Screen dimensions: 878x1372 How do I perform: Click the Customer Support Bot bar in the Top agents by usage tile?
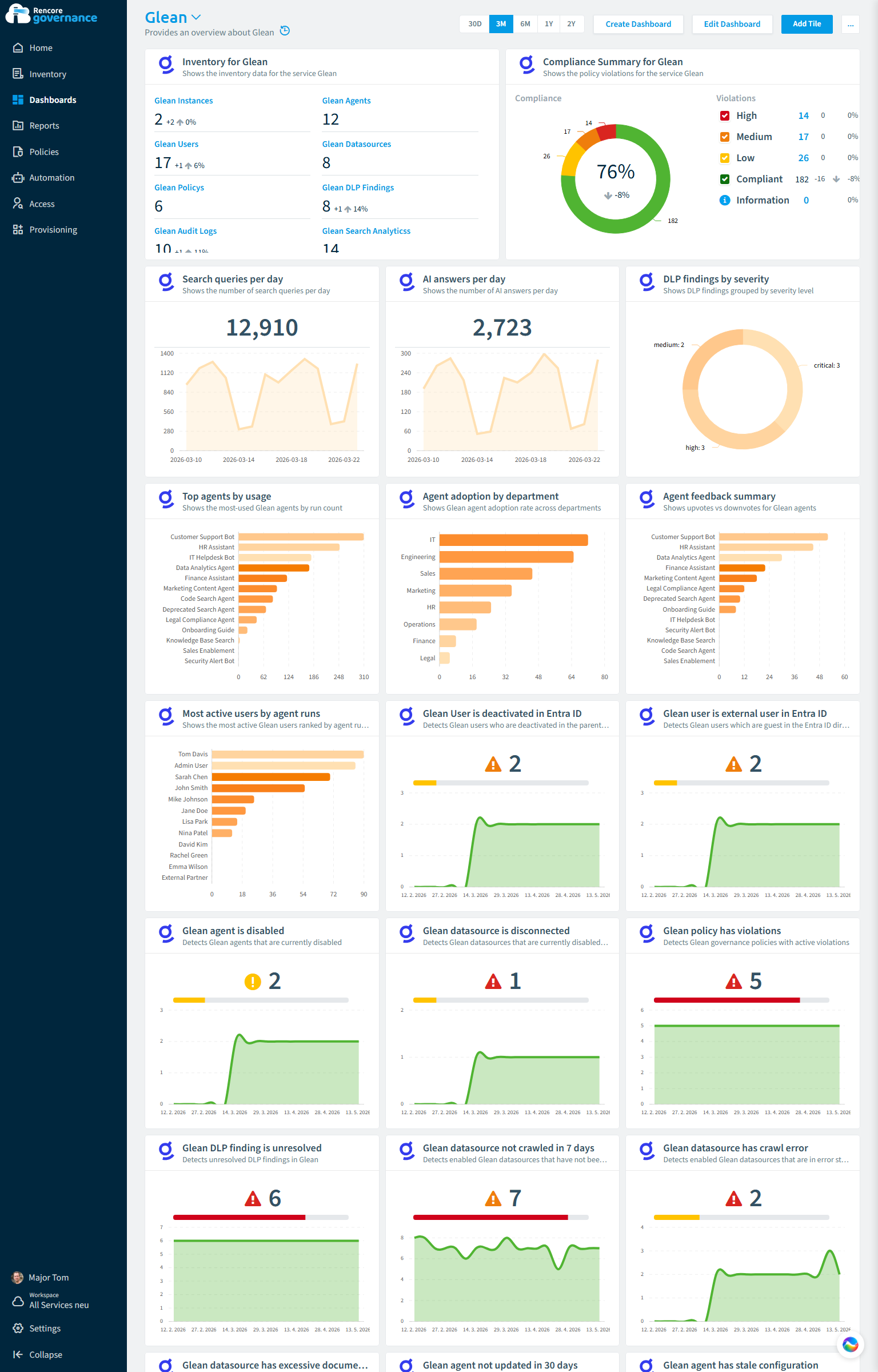301,537
